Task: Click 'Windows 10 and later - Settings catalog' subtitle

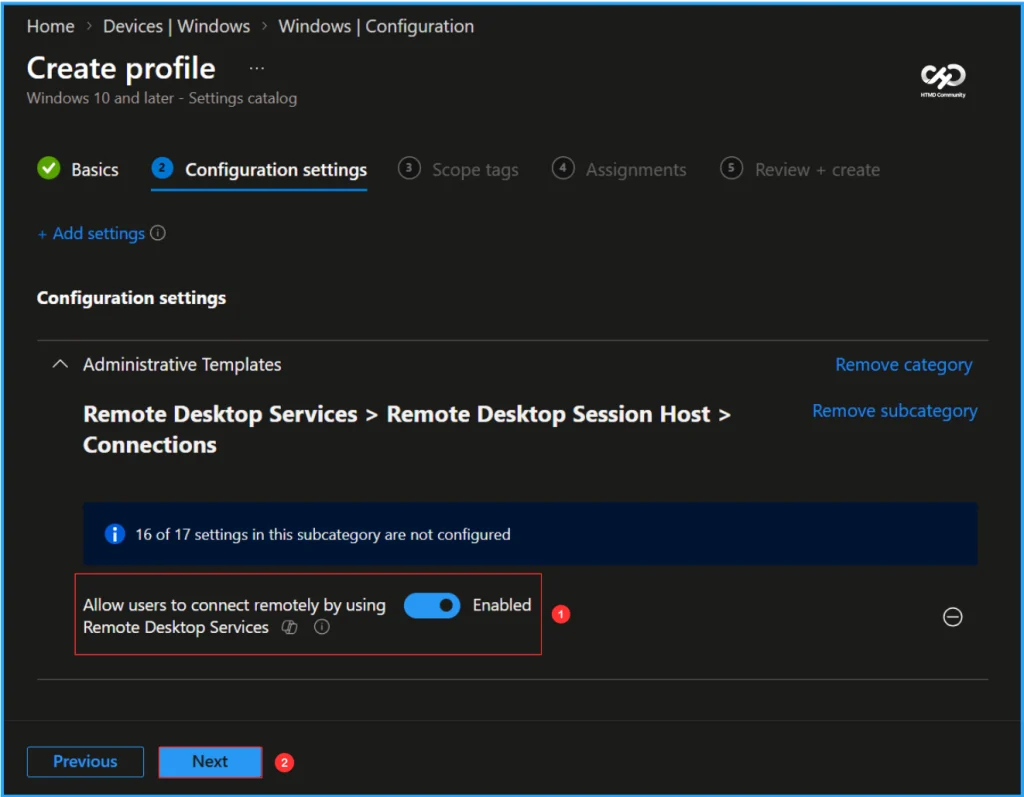Action: [x=162, y=98]
